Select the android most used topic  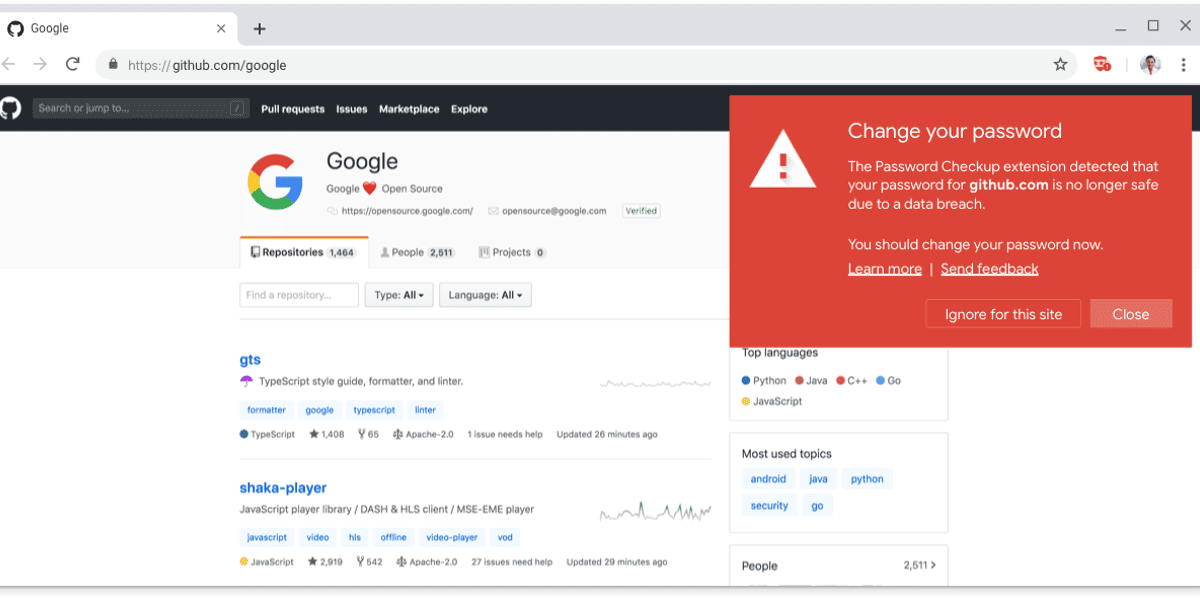pyautogui.click(x=769, y=479)
